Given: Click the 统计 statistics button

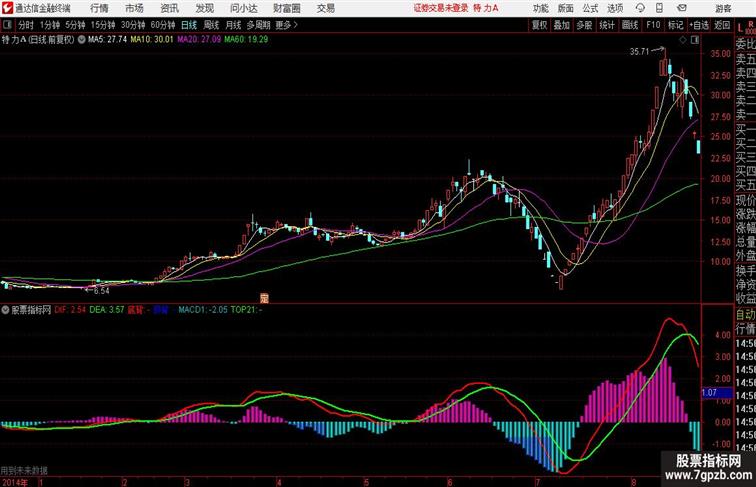Looking at the screenshot, I should point(607,25).
